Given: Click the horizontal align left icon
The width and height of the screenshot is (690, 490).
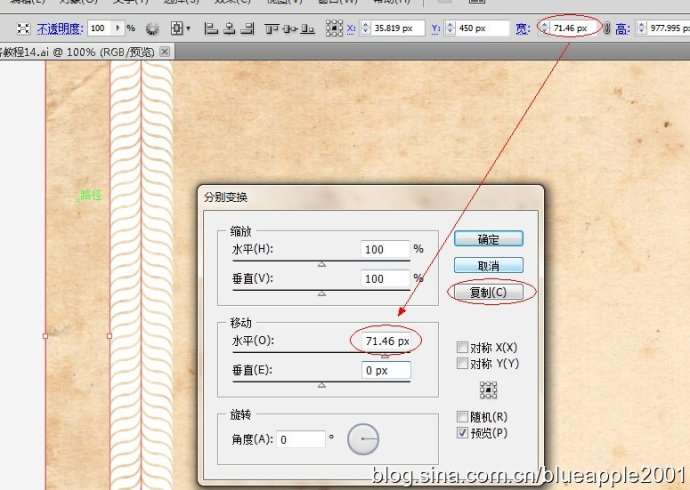Looking at the screenshot, I should click(211, 29).
